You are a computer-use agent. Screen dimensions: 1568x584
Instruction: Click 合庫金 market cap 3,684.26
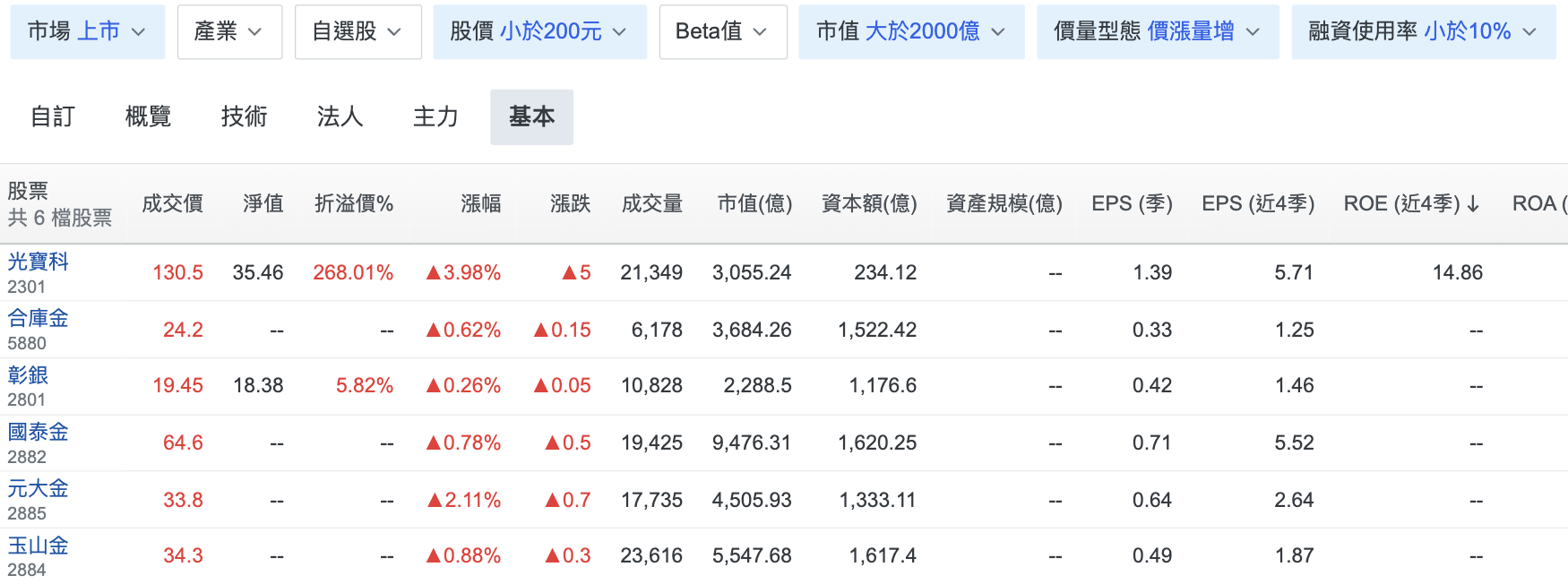[x=752, y=330]
